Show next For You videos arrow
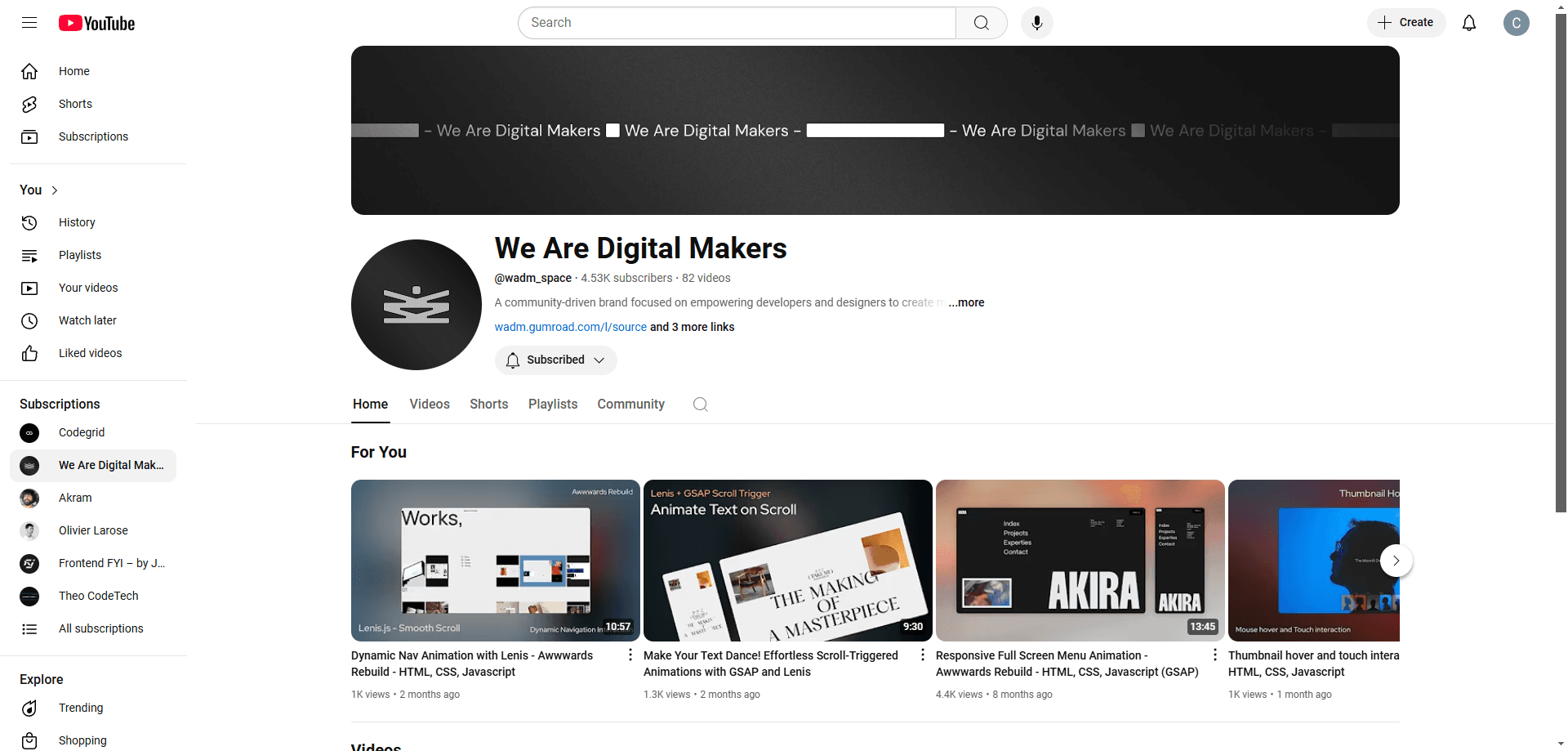Viewport: 1568px width, 751px height. 1396,561
